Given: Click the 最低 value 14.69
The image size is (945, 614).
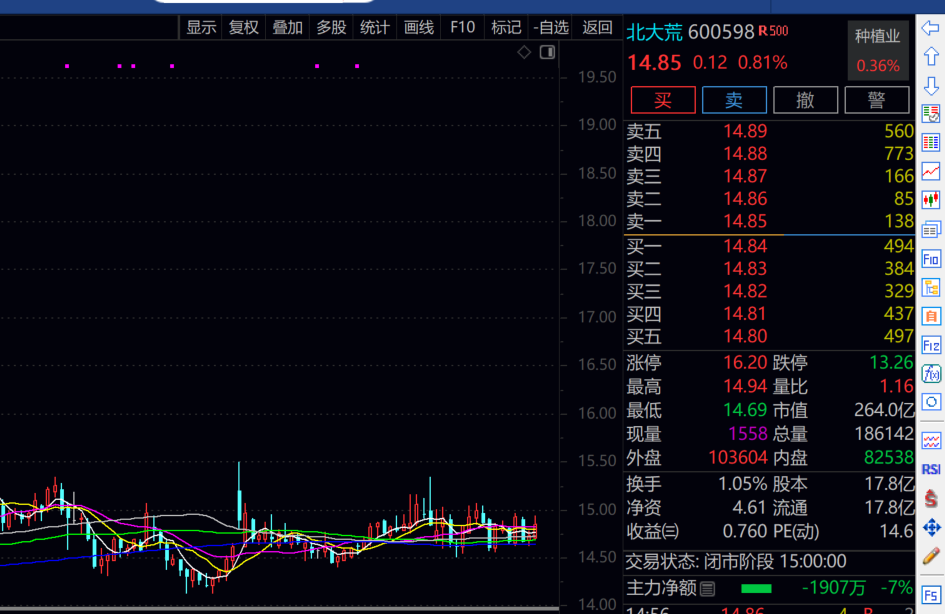Looking at the screenshot, I should point(745,410).
